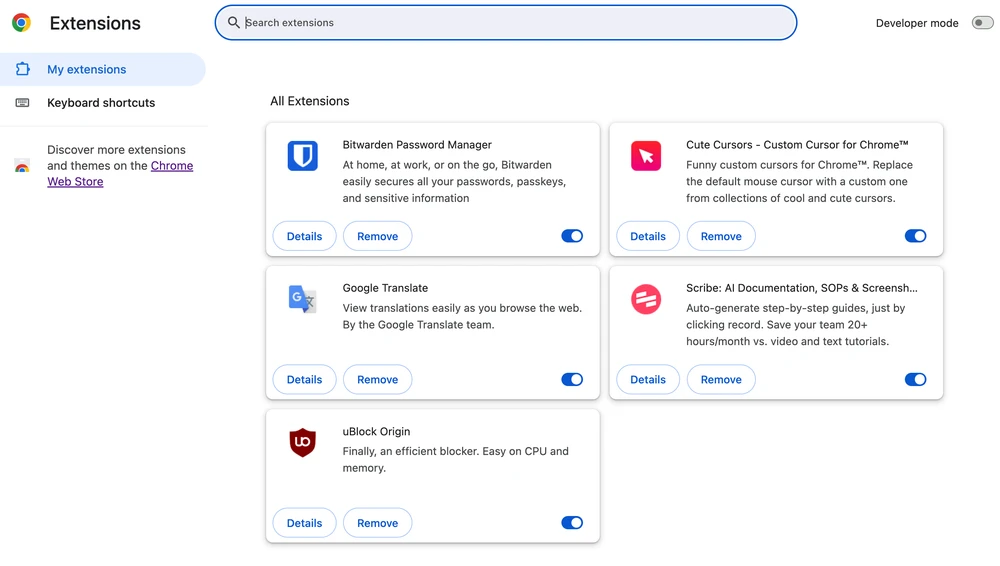Remove the Google Translate extension
The image size is (1000, 566).
pyautogui.click(x=377, y=380)
